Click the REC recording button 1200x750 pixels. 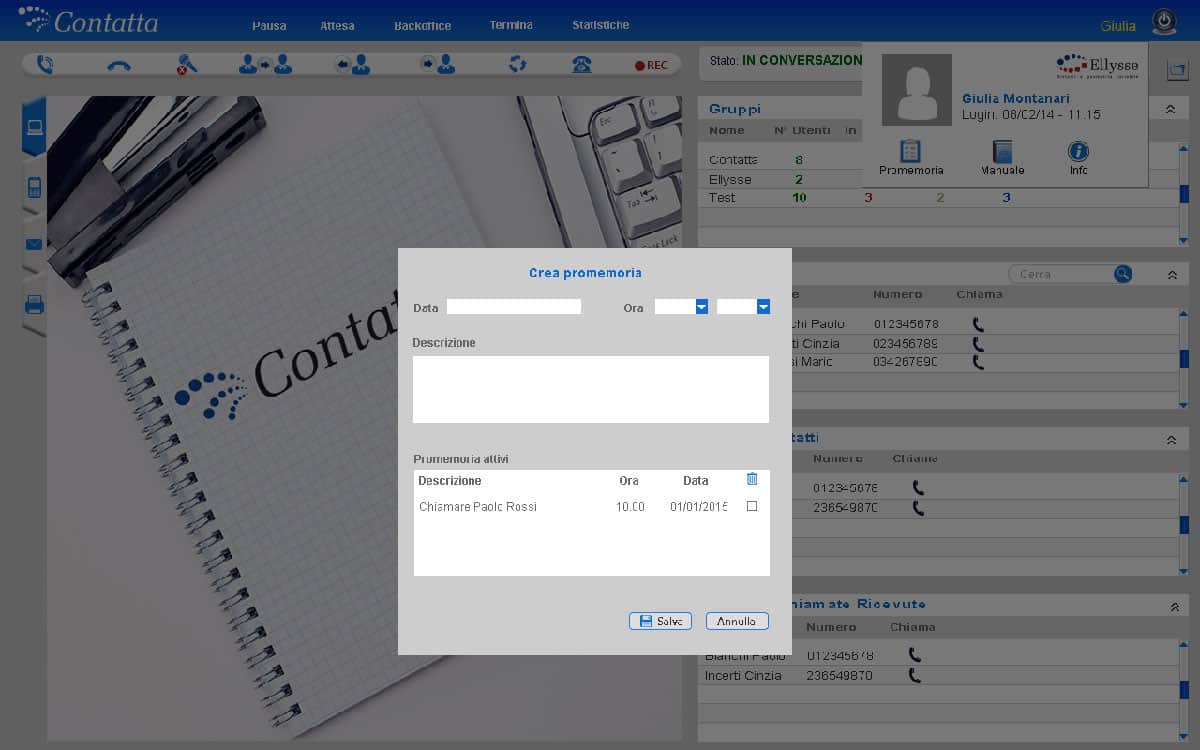[651, 65]
